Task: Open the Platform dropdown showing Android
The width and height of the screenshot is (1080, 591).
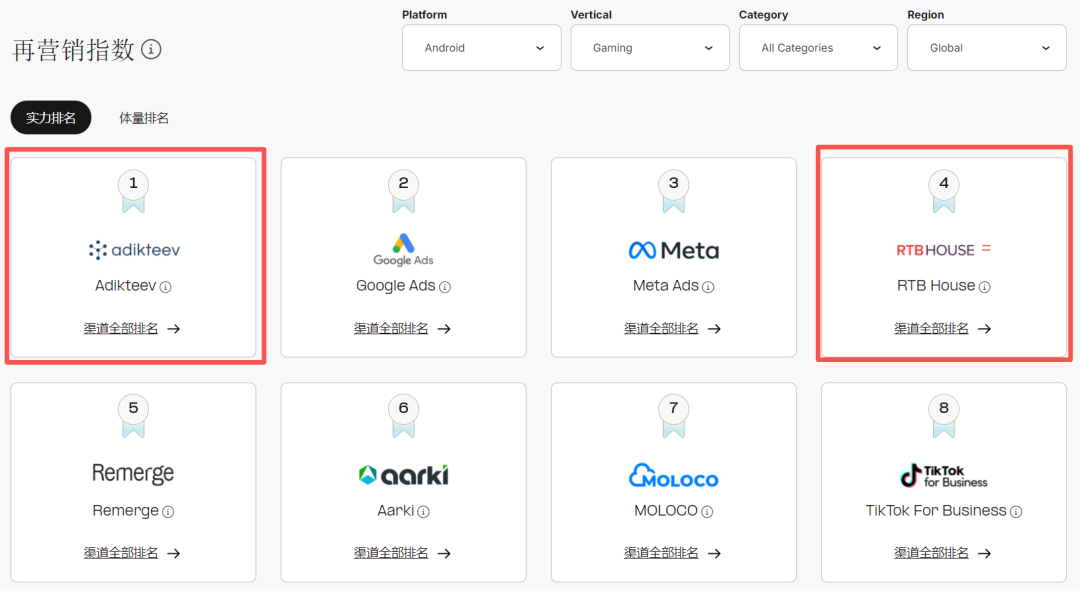Action: pyautogui.click(x=481, y=48)
